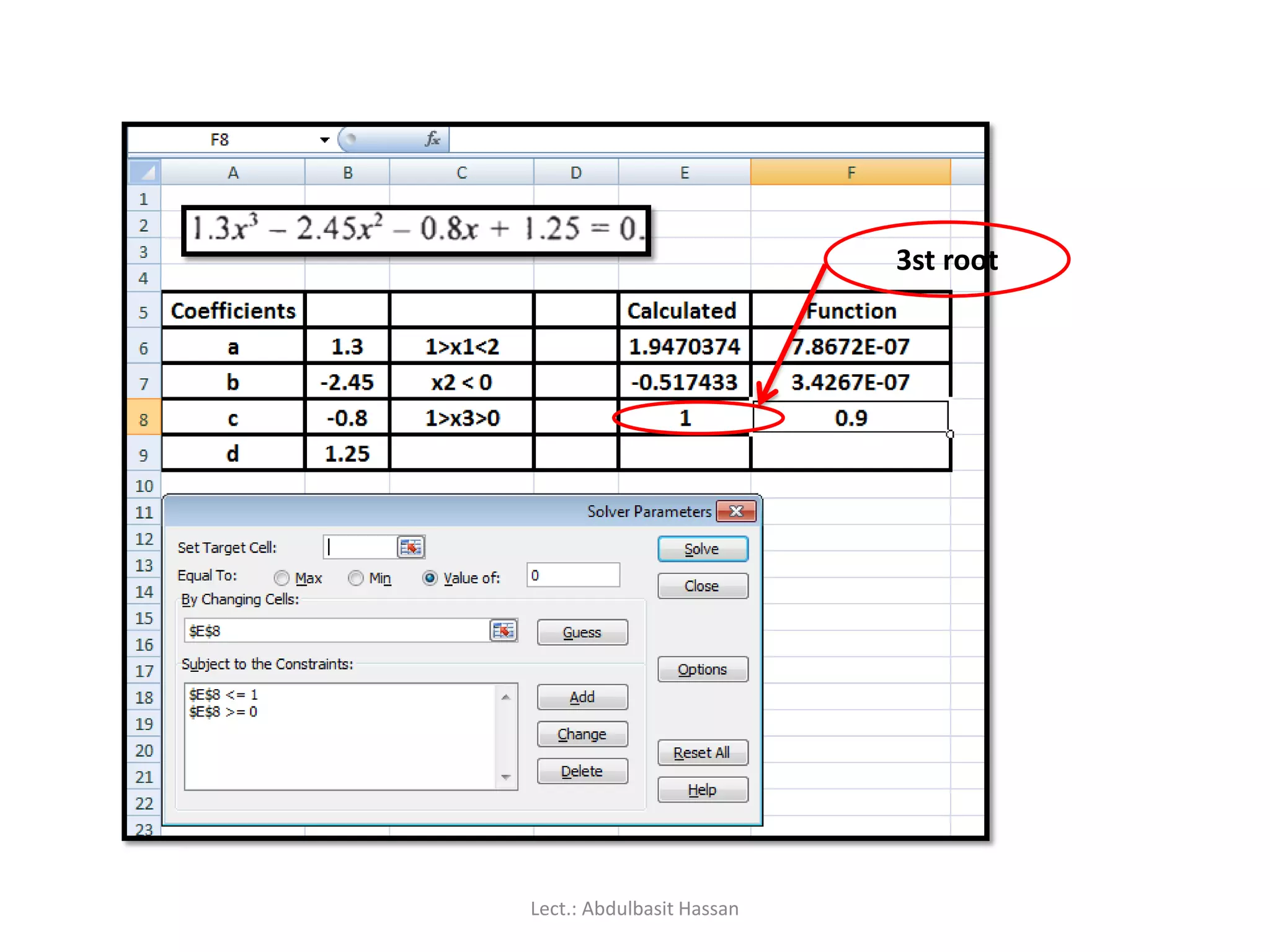Click the fx insert function icon
Image resolution: width=1270 pixels, height=952 pixels.
432,139
